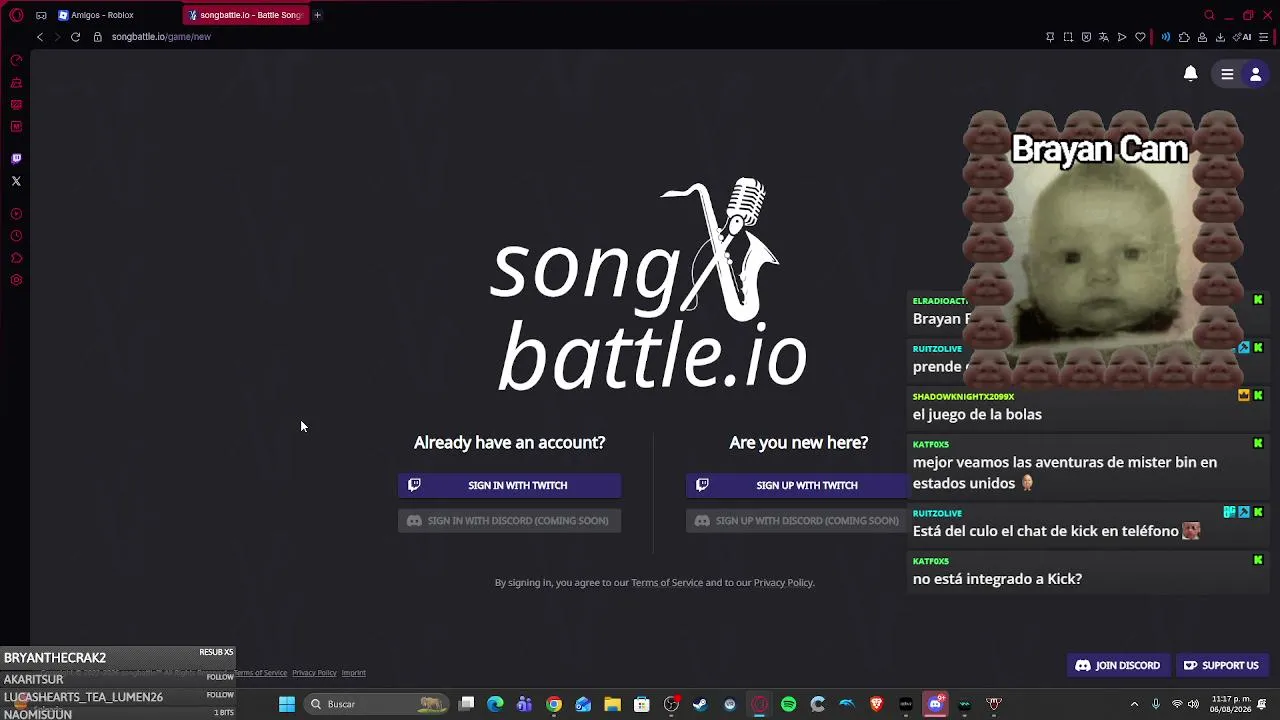Viewport: 1280px width, 720px height.
Task: Open the X (Twitter) sidebar panel
Action: pos(16,181)
